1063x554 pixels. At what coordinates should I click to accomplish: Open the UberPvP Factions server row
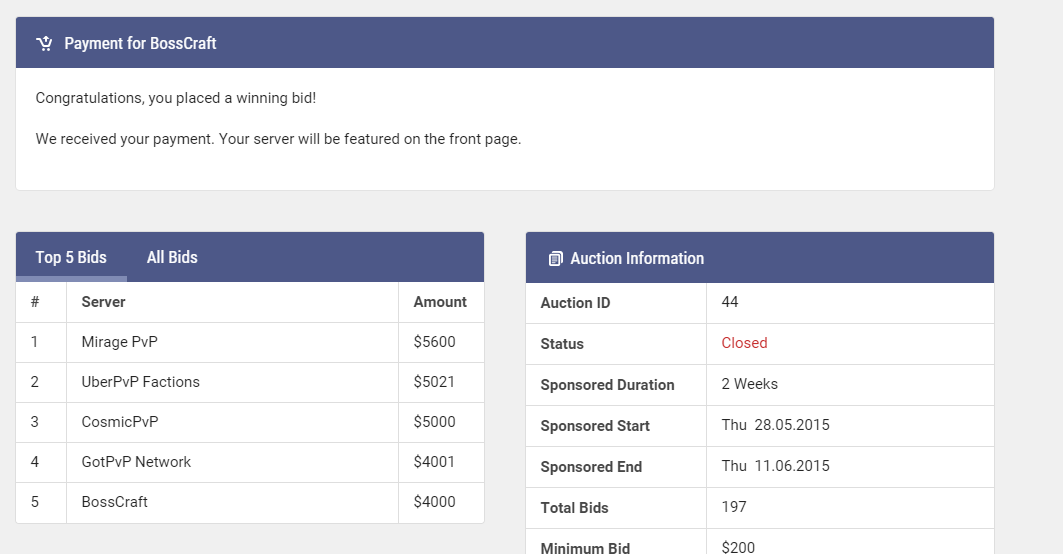(x=140, y=382)
